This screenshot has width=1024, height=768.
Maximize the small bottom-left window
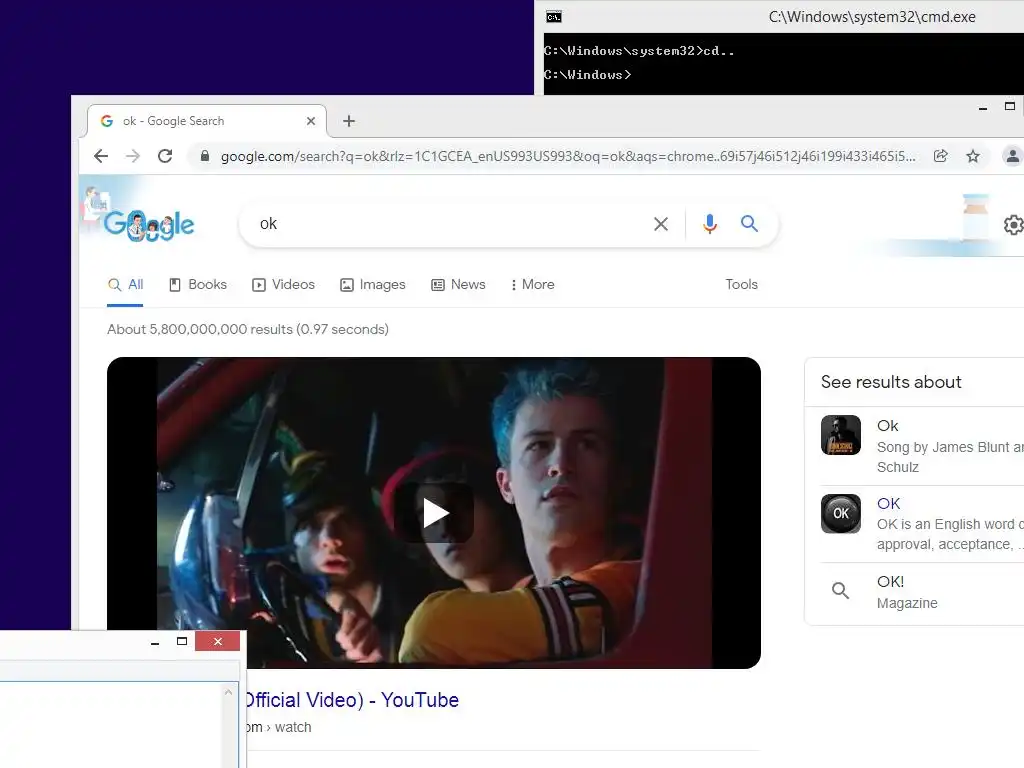coord(182,641)
